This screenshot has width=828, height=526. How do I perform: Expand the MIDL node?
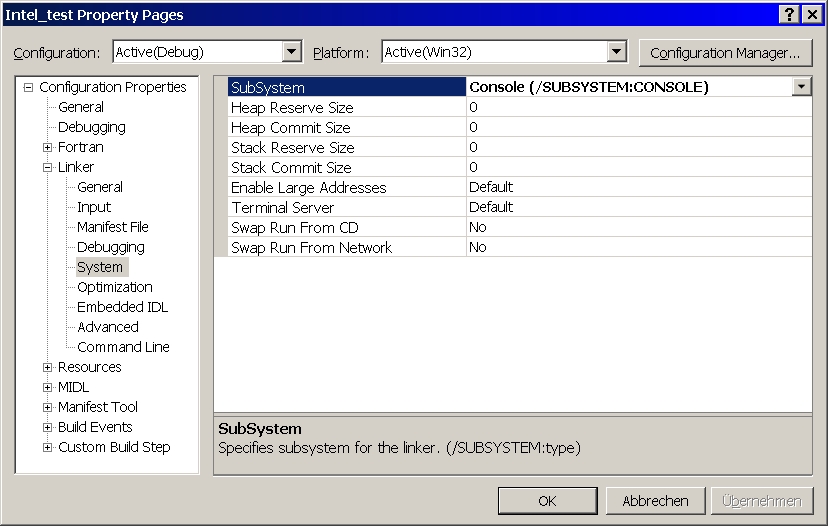click(47, 387)
